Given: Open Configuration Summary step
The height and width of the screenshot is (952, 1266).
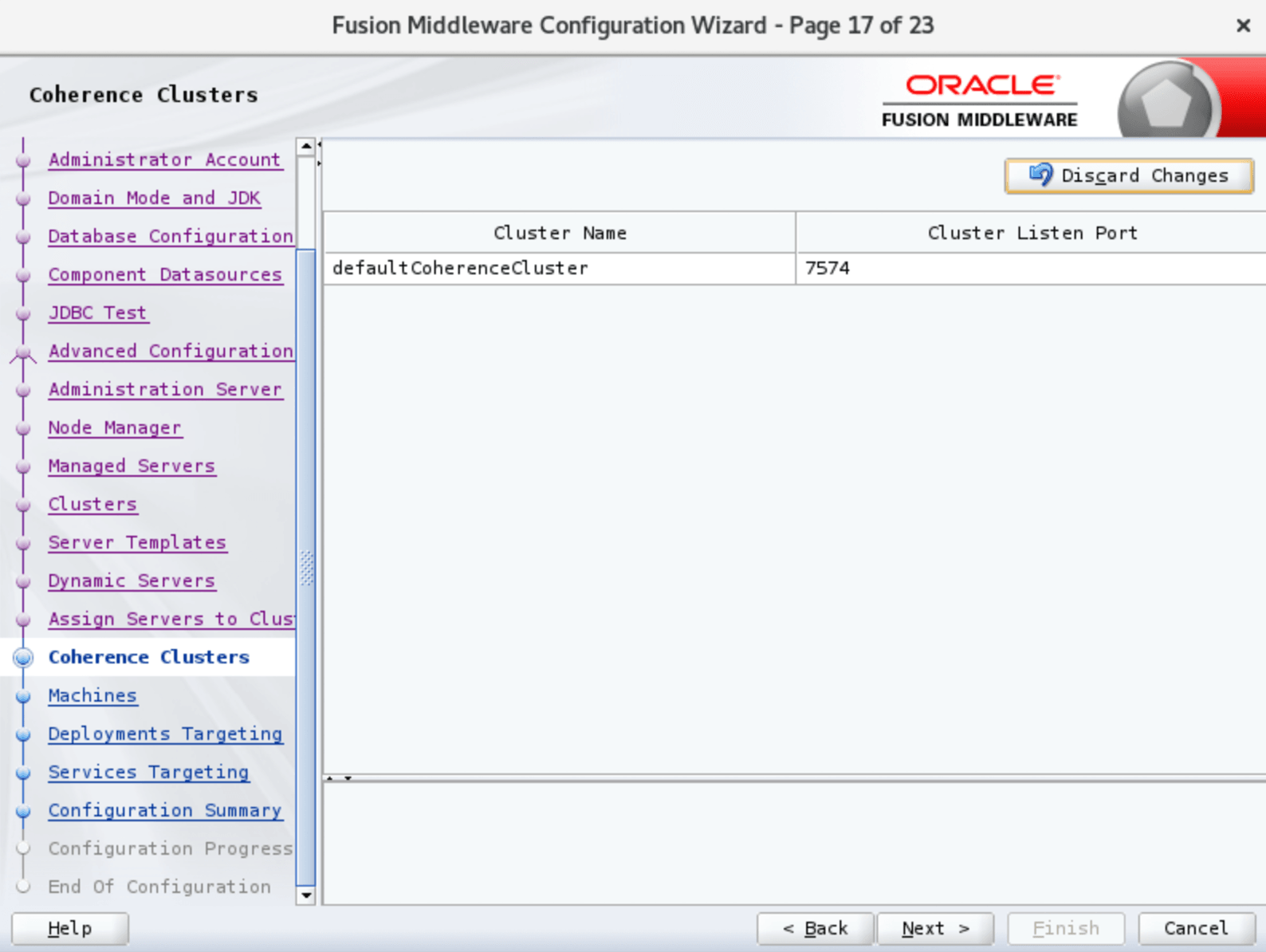Looking at the screenshot, I should click(x=165, y=810).
